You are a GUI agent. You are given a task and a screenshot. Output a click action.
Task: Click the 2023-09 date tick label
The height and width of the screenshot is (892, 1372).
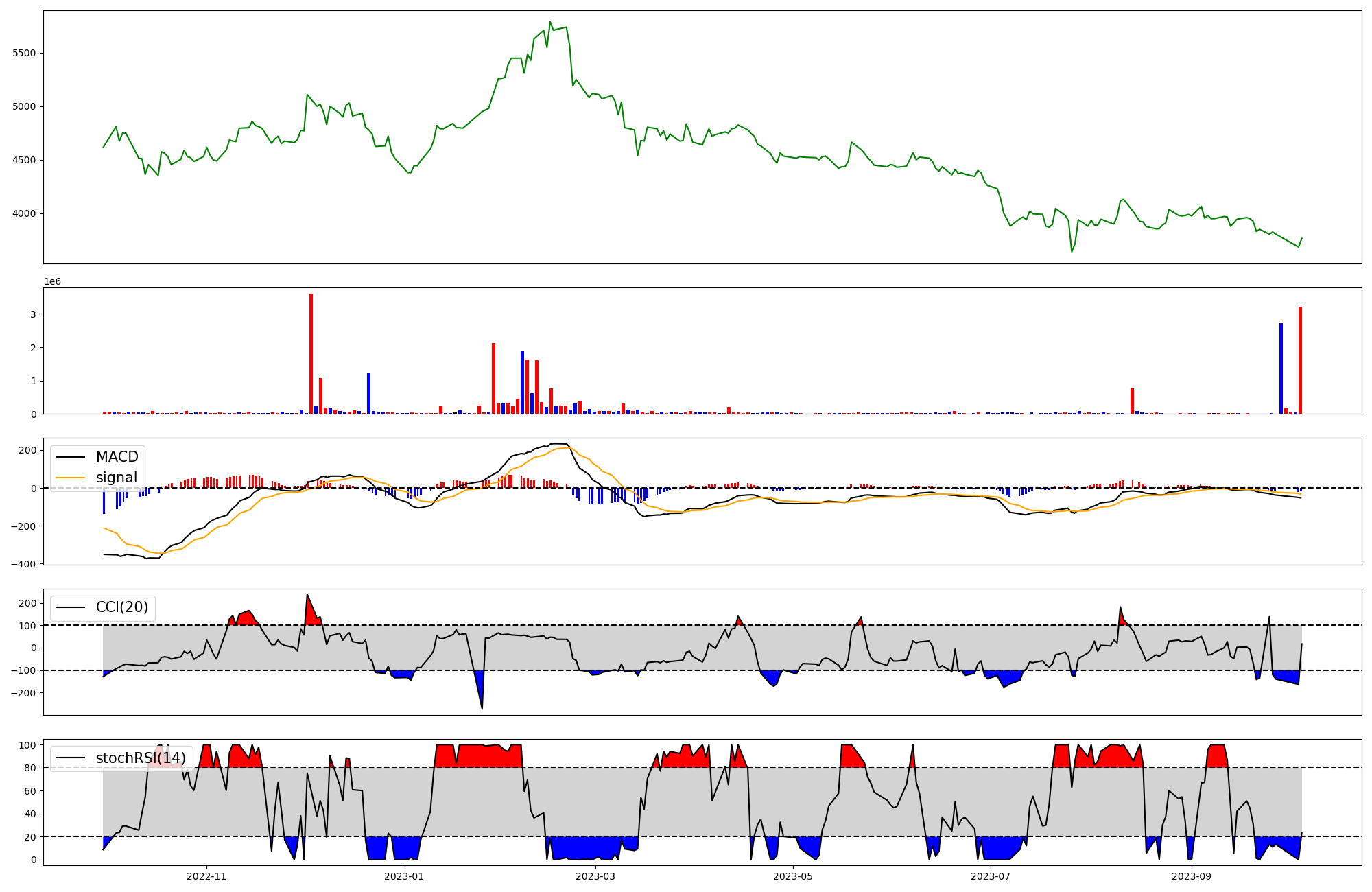[x=1192, y=876]
